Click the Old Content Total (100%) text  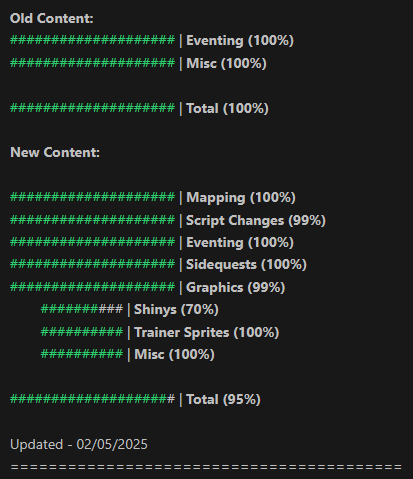(x=227, y=108)
